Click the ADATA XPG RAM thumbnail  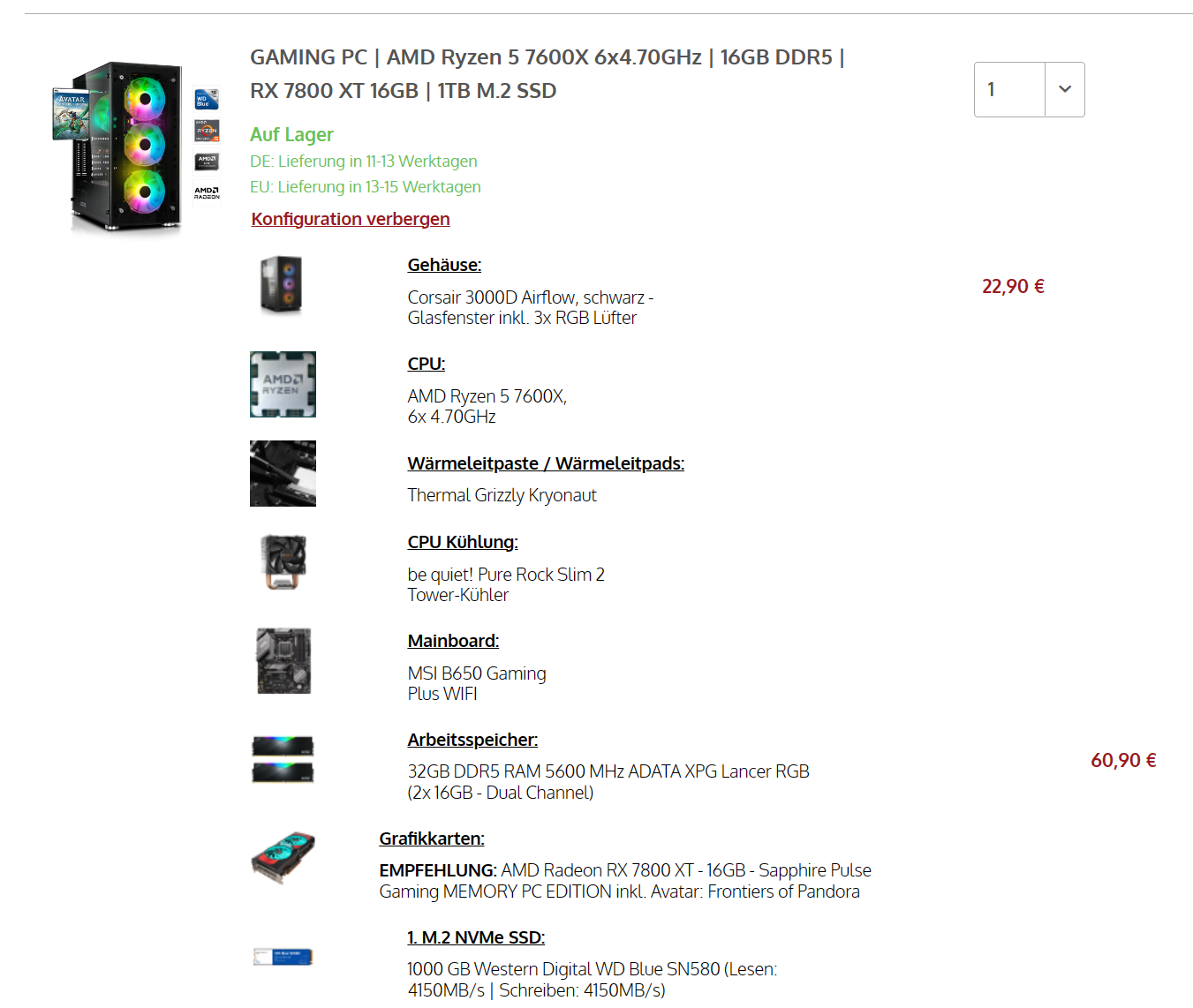click(283, 760)
